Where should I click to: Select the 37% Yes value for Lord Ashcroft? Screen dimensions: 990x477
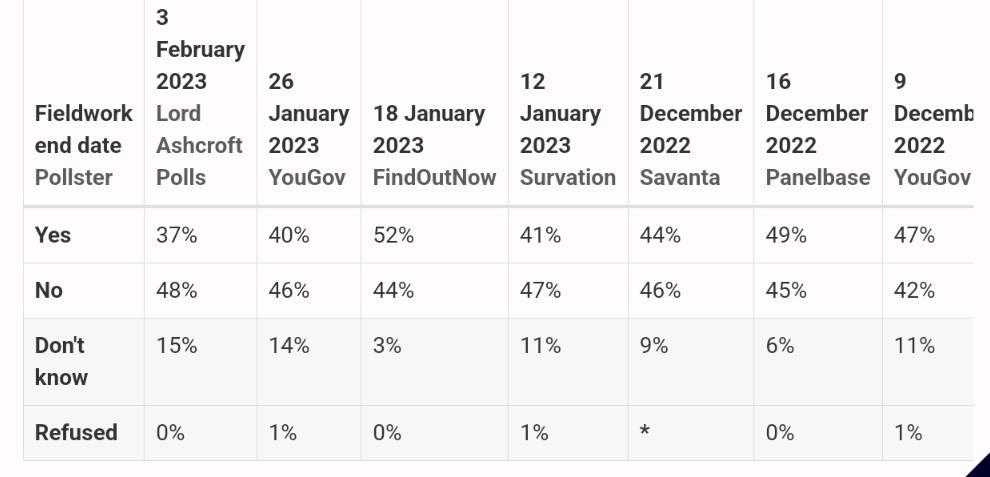pyautogui.click(x=177, y=235)
